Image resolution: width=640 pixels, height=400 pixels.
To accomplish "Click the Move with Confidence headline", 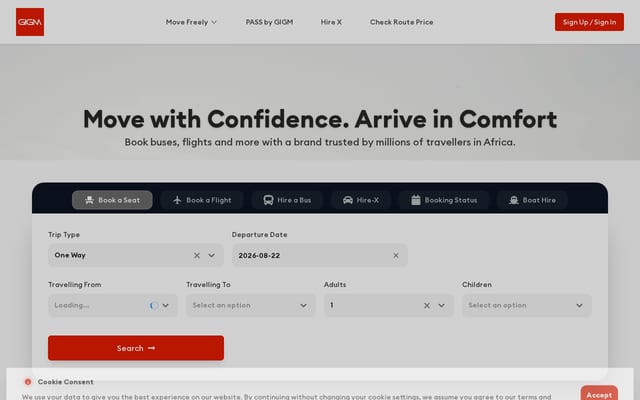I will click(320, 119).
